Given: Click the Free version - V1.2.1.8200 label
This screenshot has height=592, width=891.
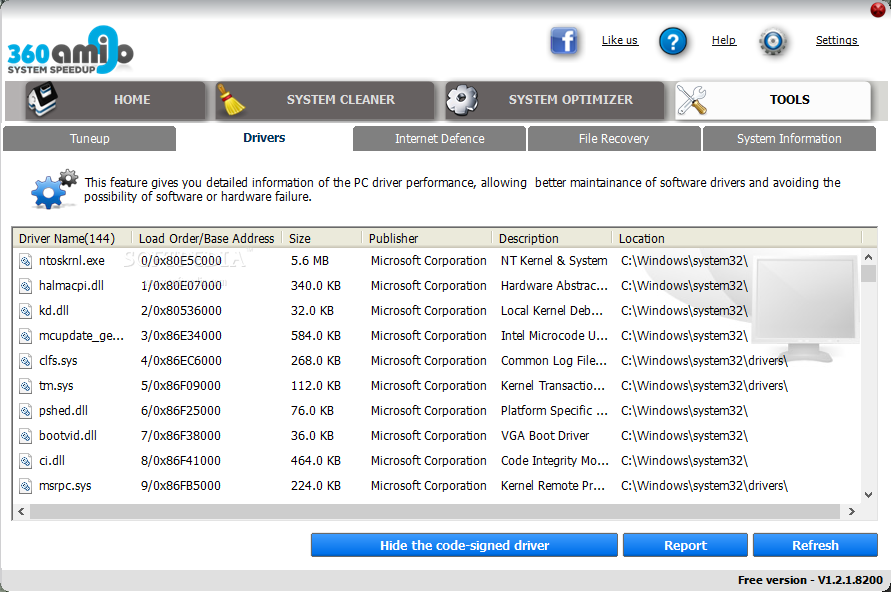Looking at the screenshot, I should coord(810,580).
